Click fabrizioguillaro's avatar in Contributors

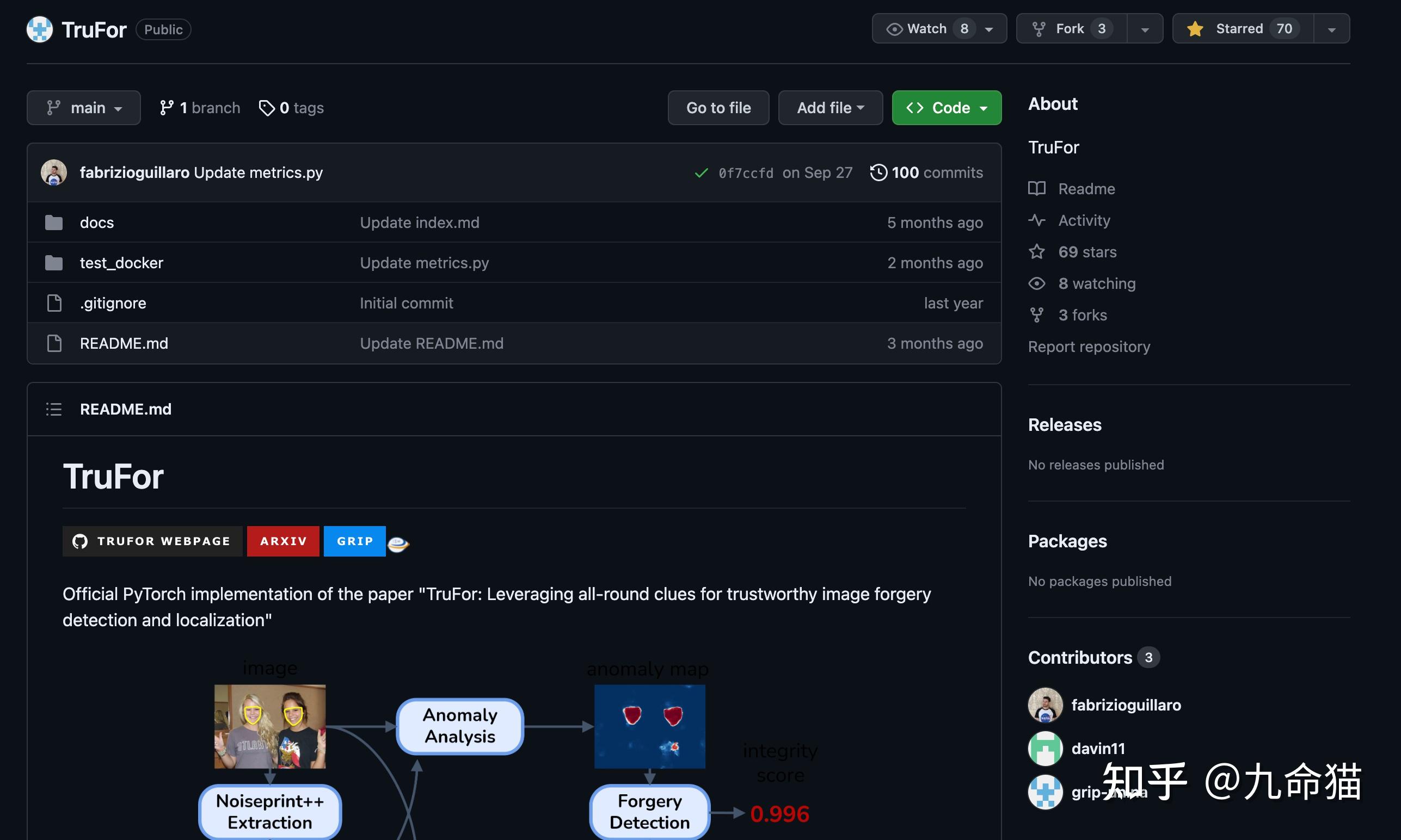tap(1046, 705)
